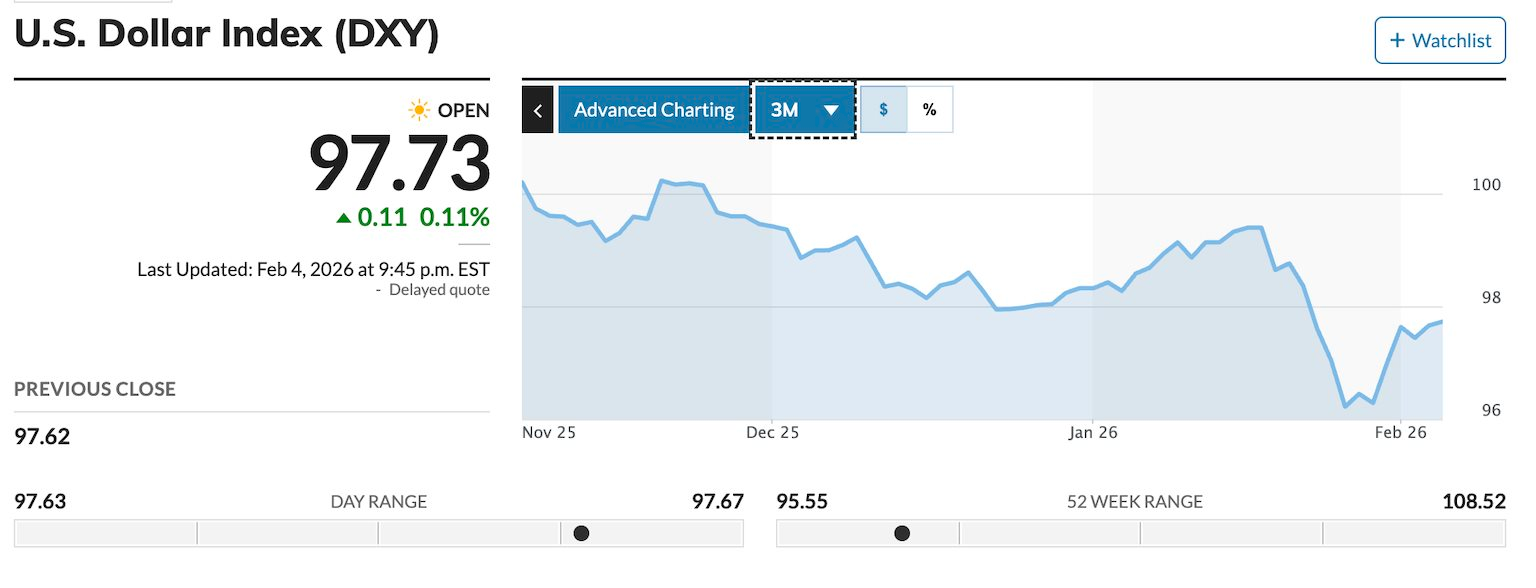Click the U.S. Dollar Index (DXY) heading

[x=226, y=34]
